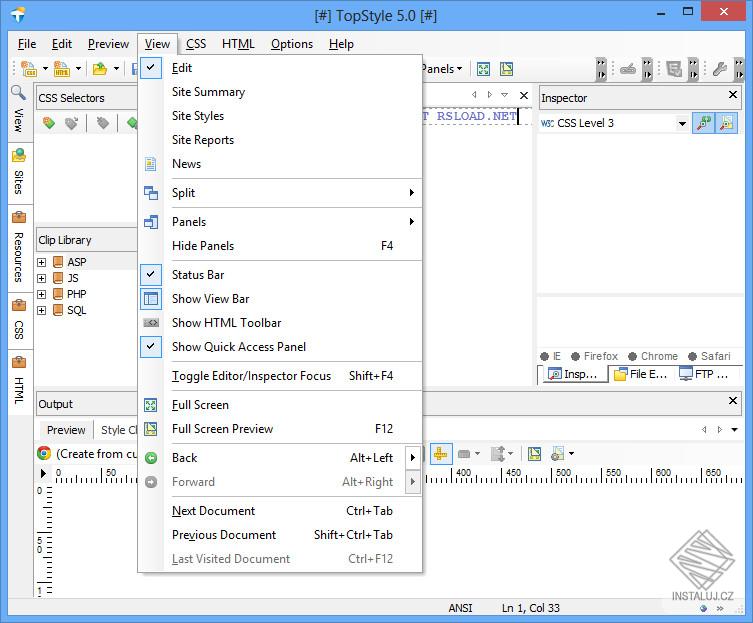Switch to the File Explorer tab
This screenshot has height=623, width=753.
click(x=642, y=374)
